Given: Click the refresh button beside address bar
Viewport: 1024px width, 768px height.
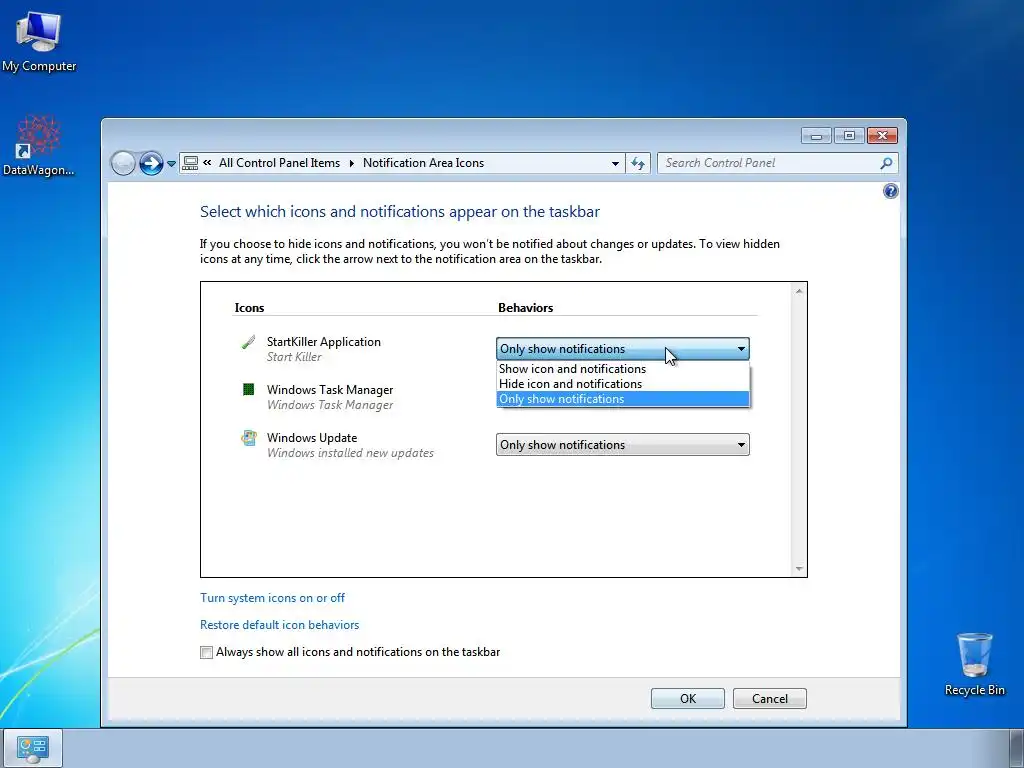Looking at the screenshot, I should click(638, 163).
